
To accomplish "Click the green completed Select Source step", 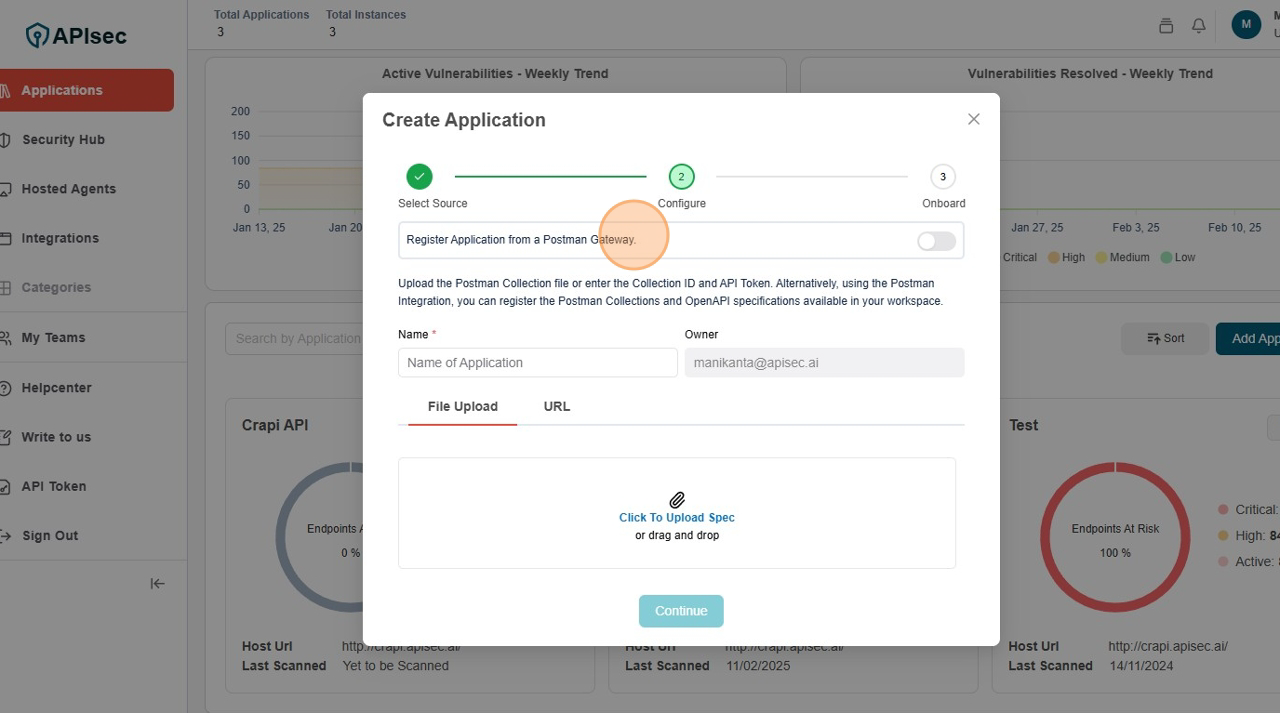I will tap(419, 177).
